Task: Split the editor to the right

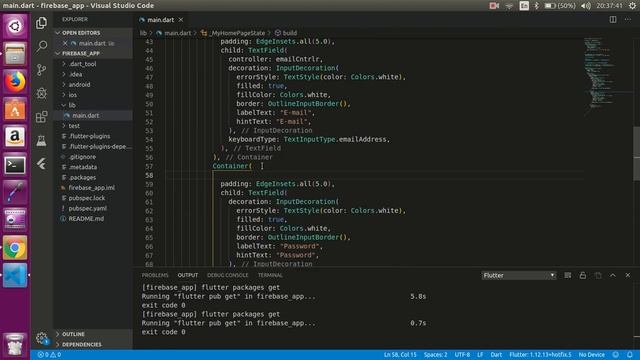Action: point(613,20)
